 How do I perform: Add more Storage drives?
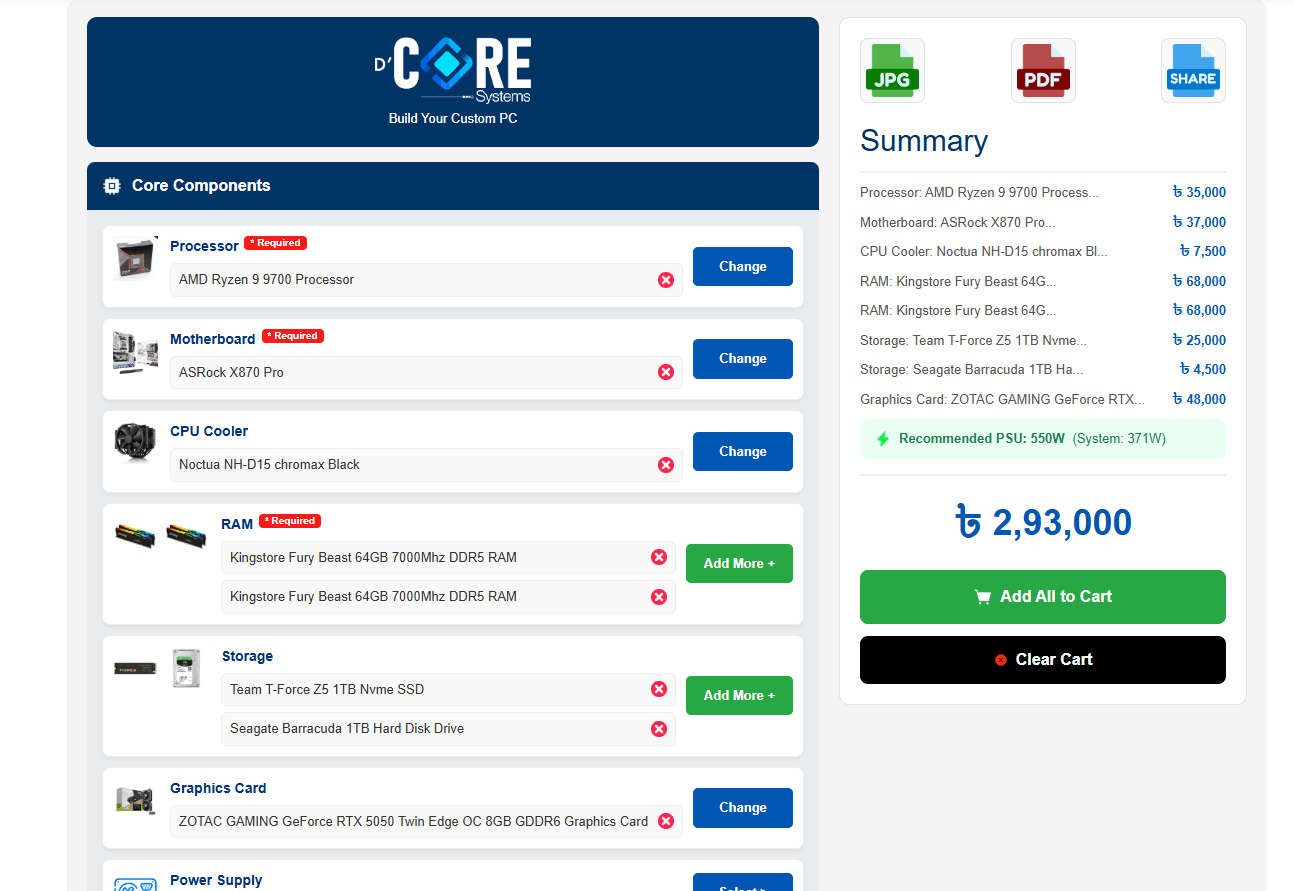tap(739, 696)
